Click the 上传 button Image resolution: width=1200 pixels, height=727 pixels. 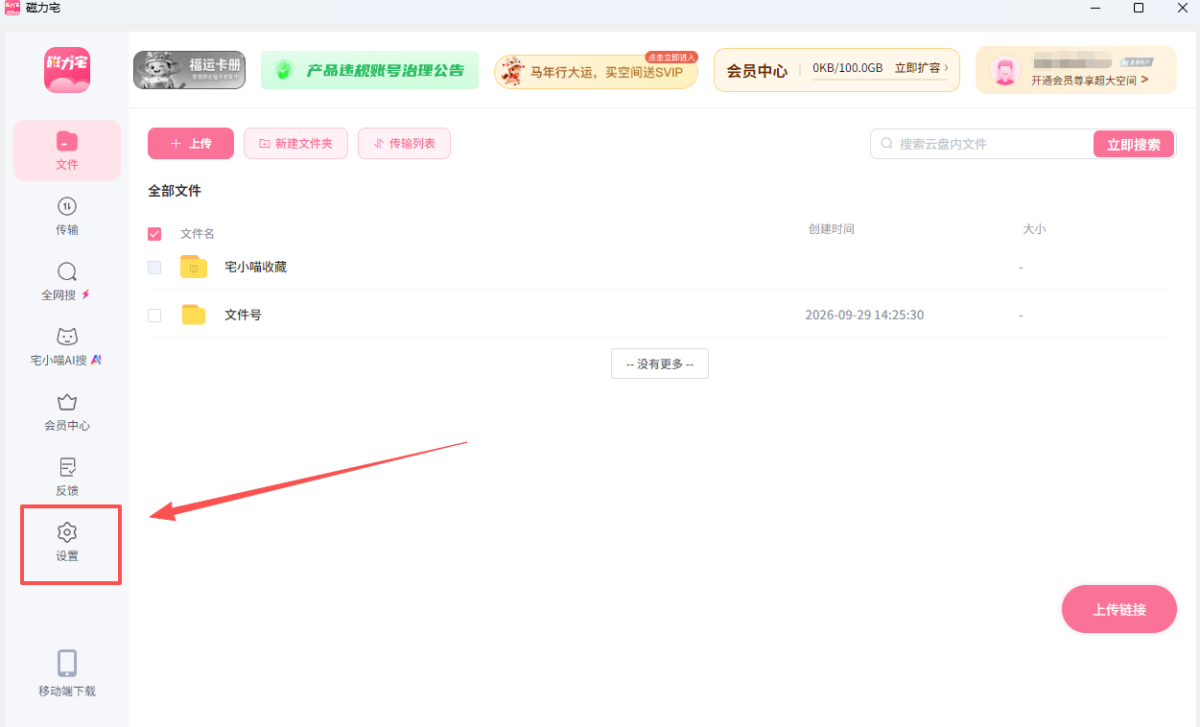(191, 144)
